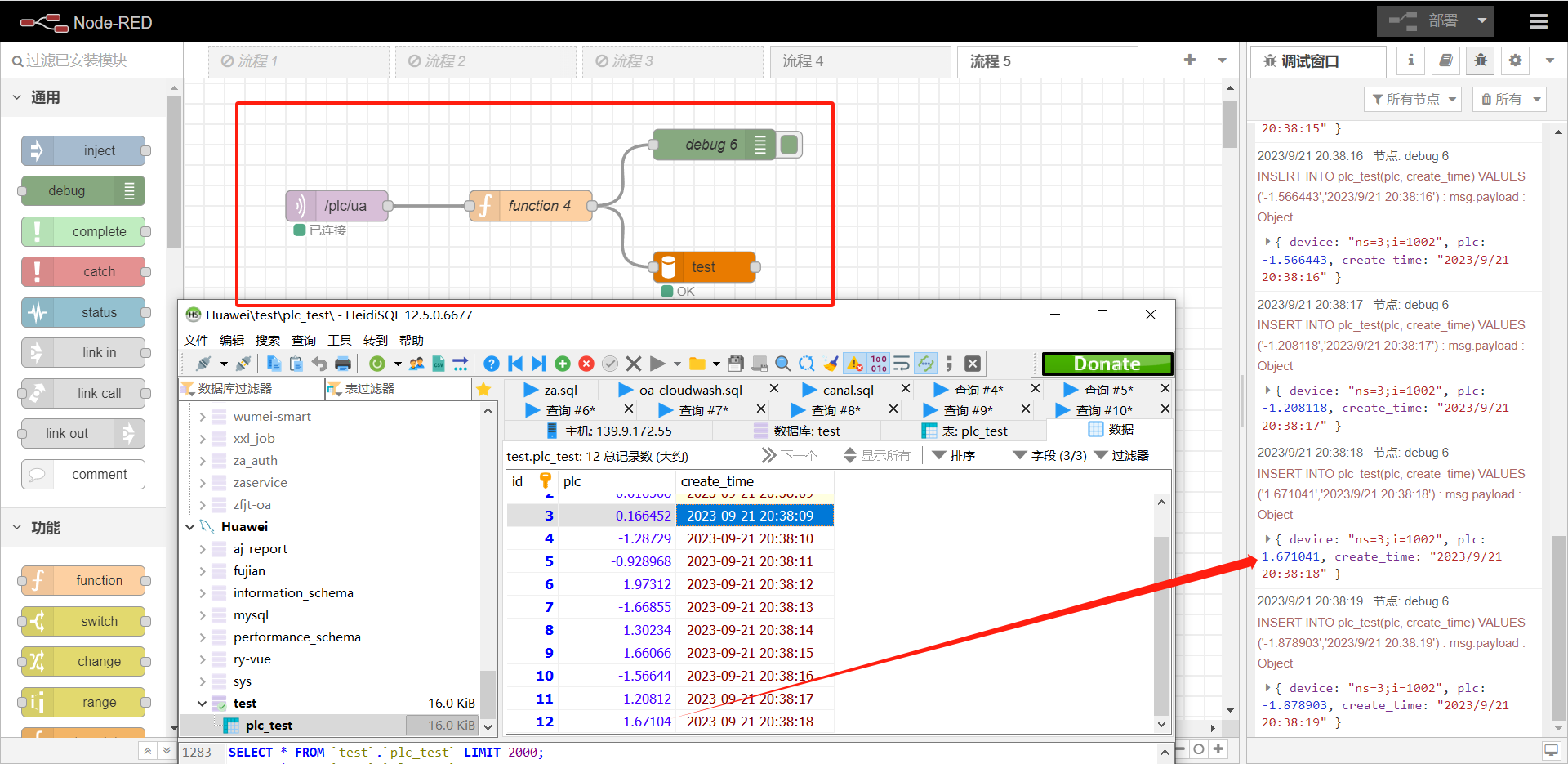Click the HeidiSQL disconnect plug icon

point(243,364)
